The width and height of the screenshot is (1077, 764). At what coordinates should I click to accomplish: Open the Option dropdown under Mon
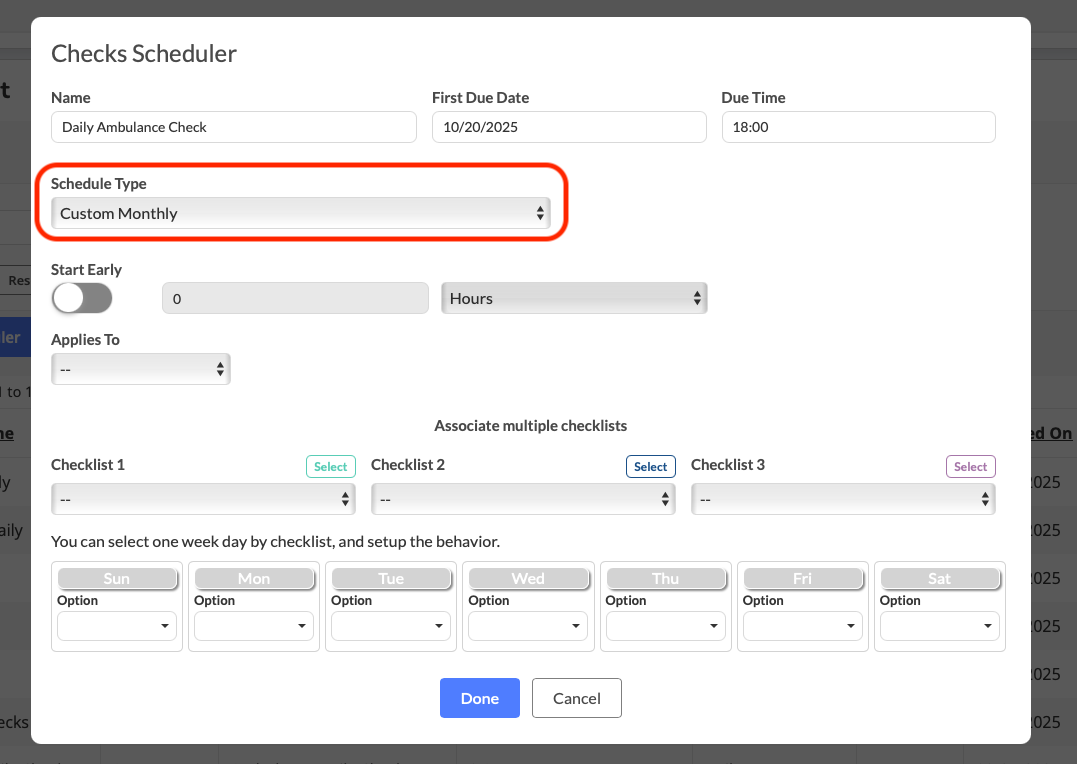[x=254, y=626]
